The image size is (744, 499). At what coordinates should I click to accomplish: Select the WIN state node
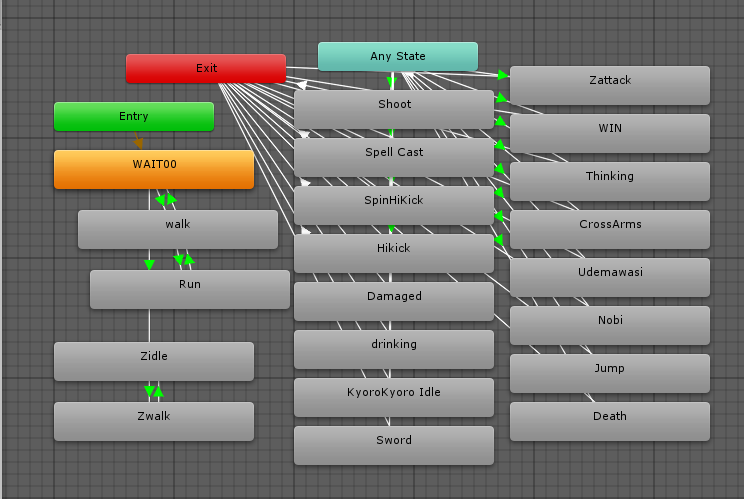(610, 133)
